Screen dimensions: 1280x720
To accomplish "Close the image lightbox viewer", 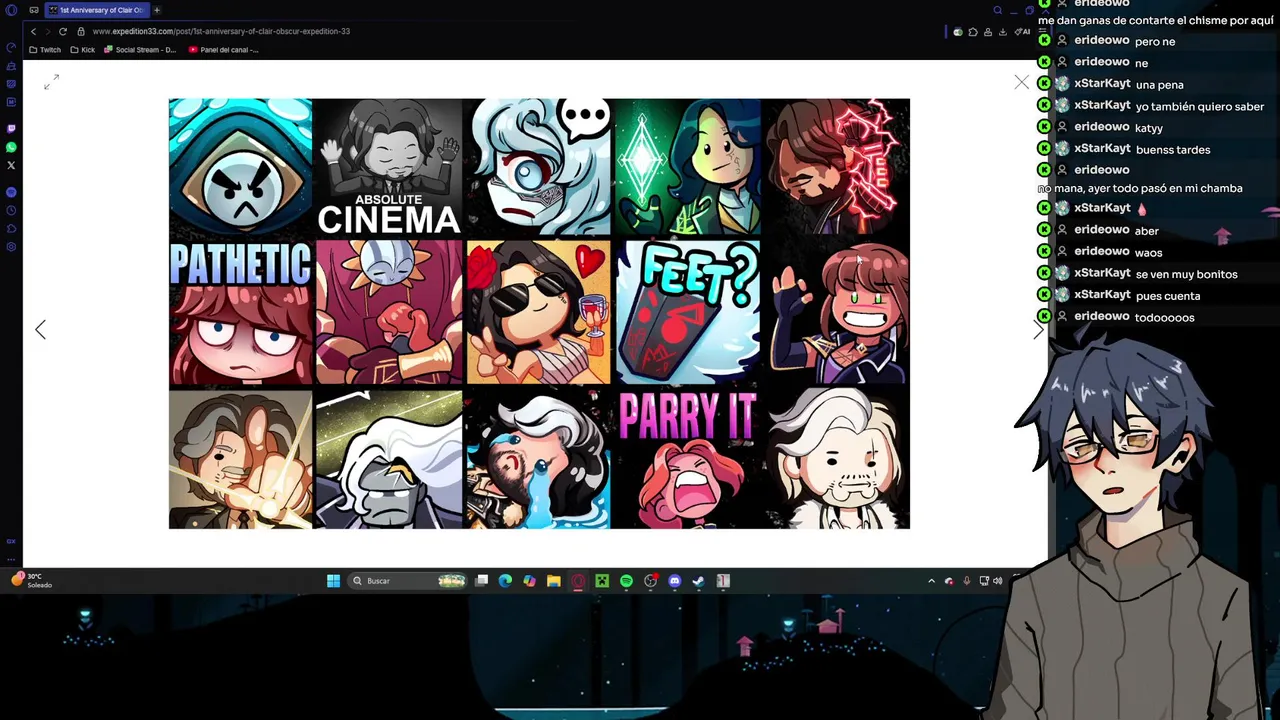I will 1021,82.
